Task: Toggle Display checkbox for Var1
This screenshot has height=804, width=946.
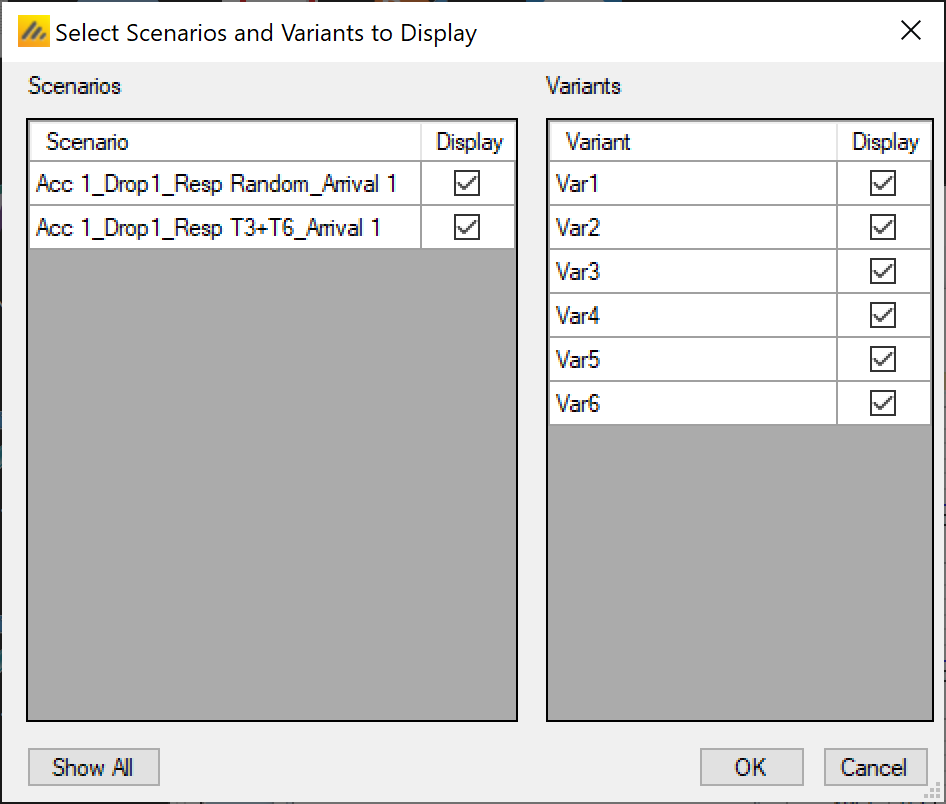Action: (x=883, y=183)
